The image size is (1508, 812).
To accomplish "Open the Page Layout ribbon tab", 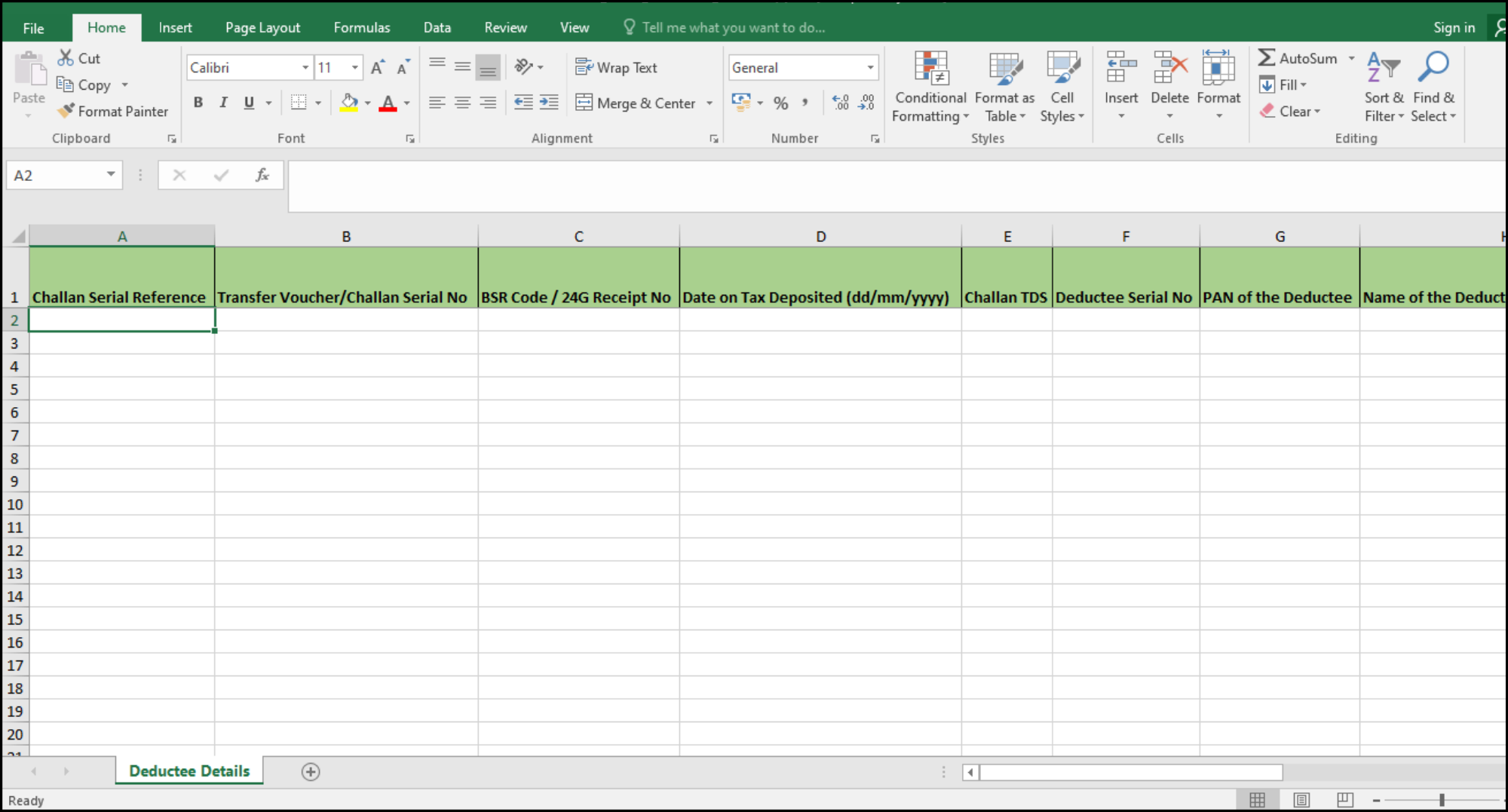I will [262, 27].
